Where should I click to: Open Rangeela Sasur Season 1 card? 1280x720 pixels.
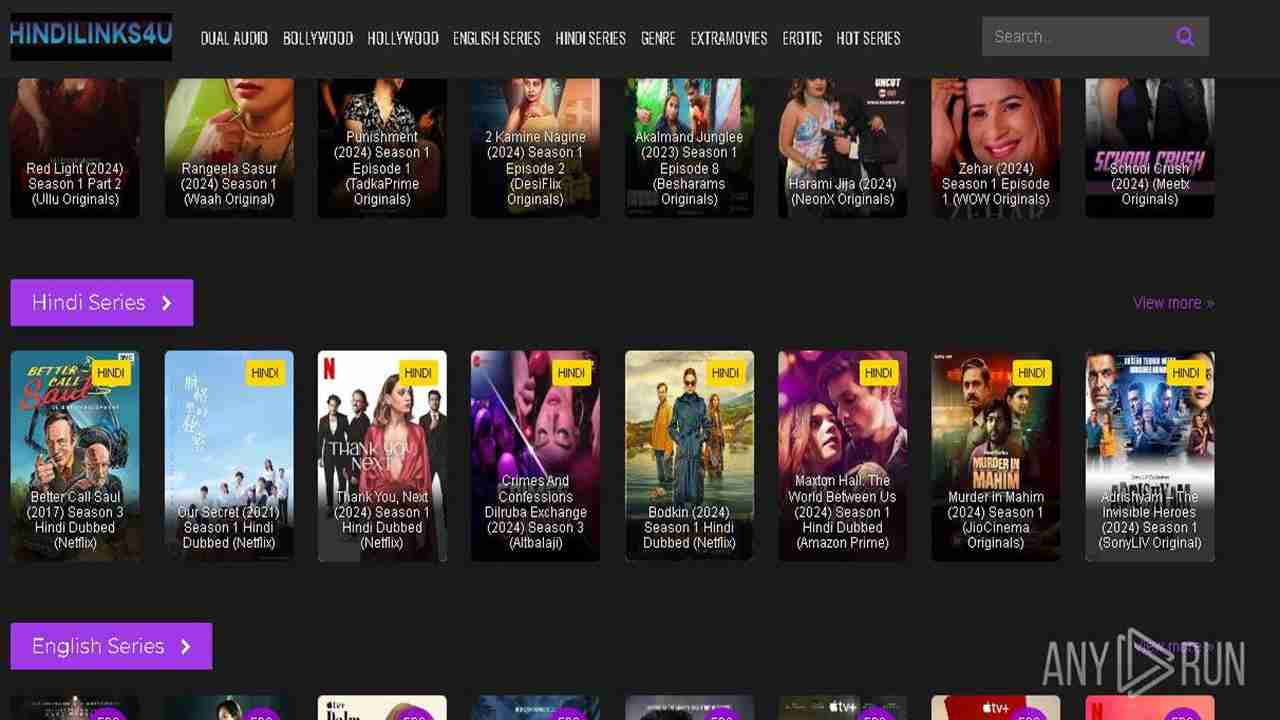pyautogui.click(x=229, y=148)
